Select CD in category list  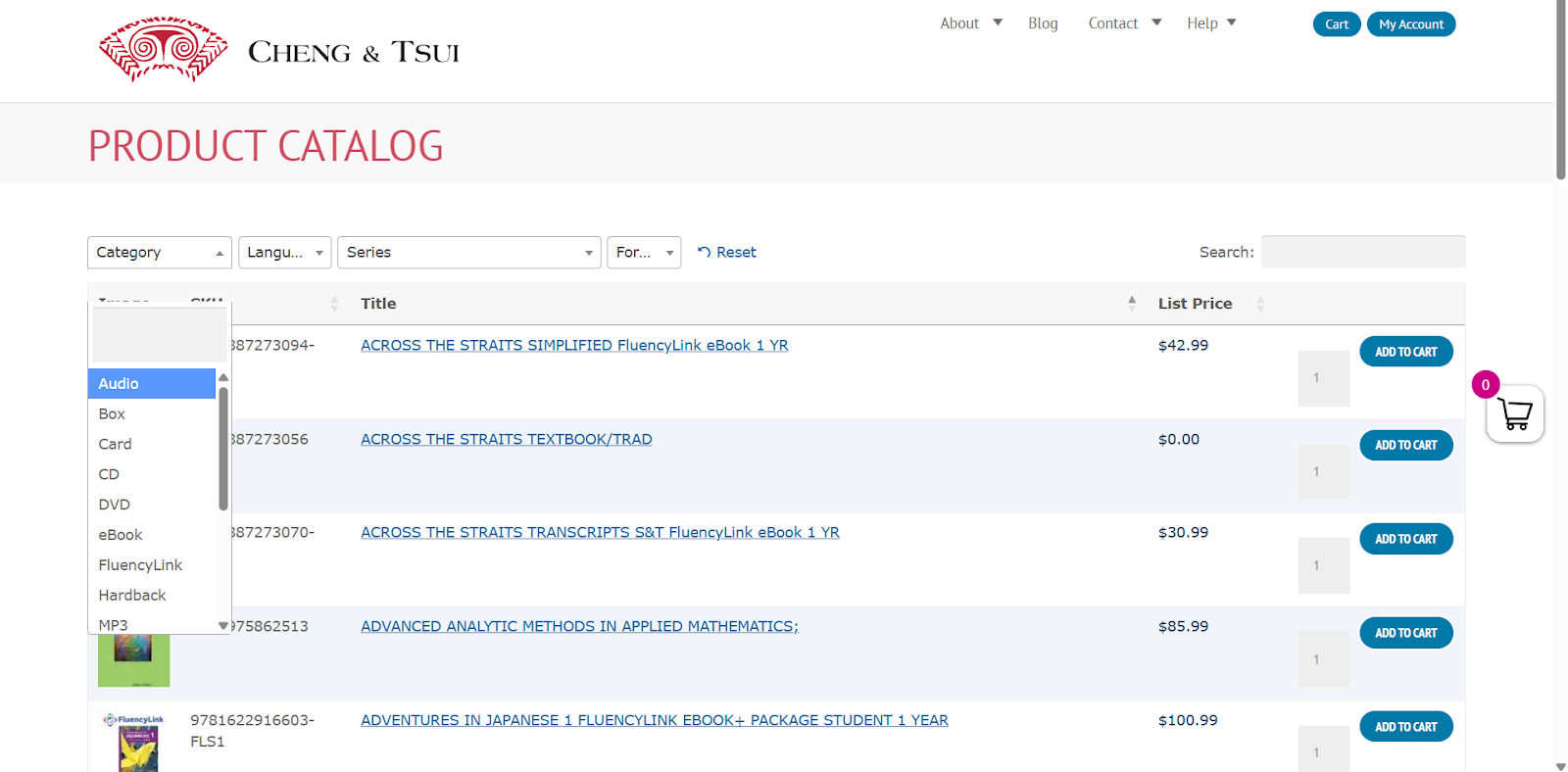coord(152,474)
